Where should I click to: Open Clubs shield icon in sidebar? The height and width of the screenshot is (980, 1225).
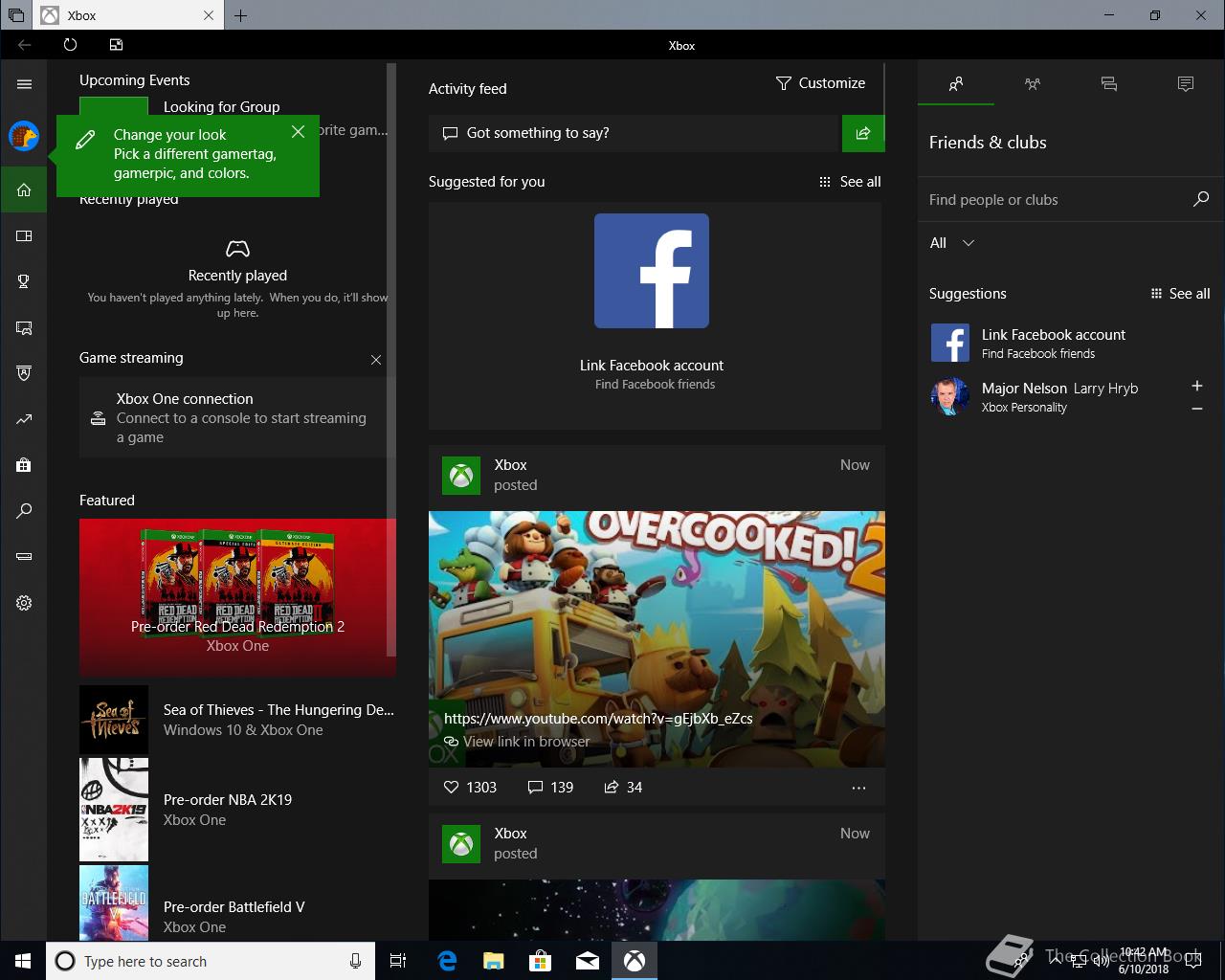(24, 373)
